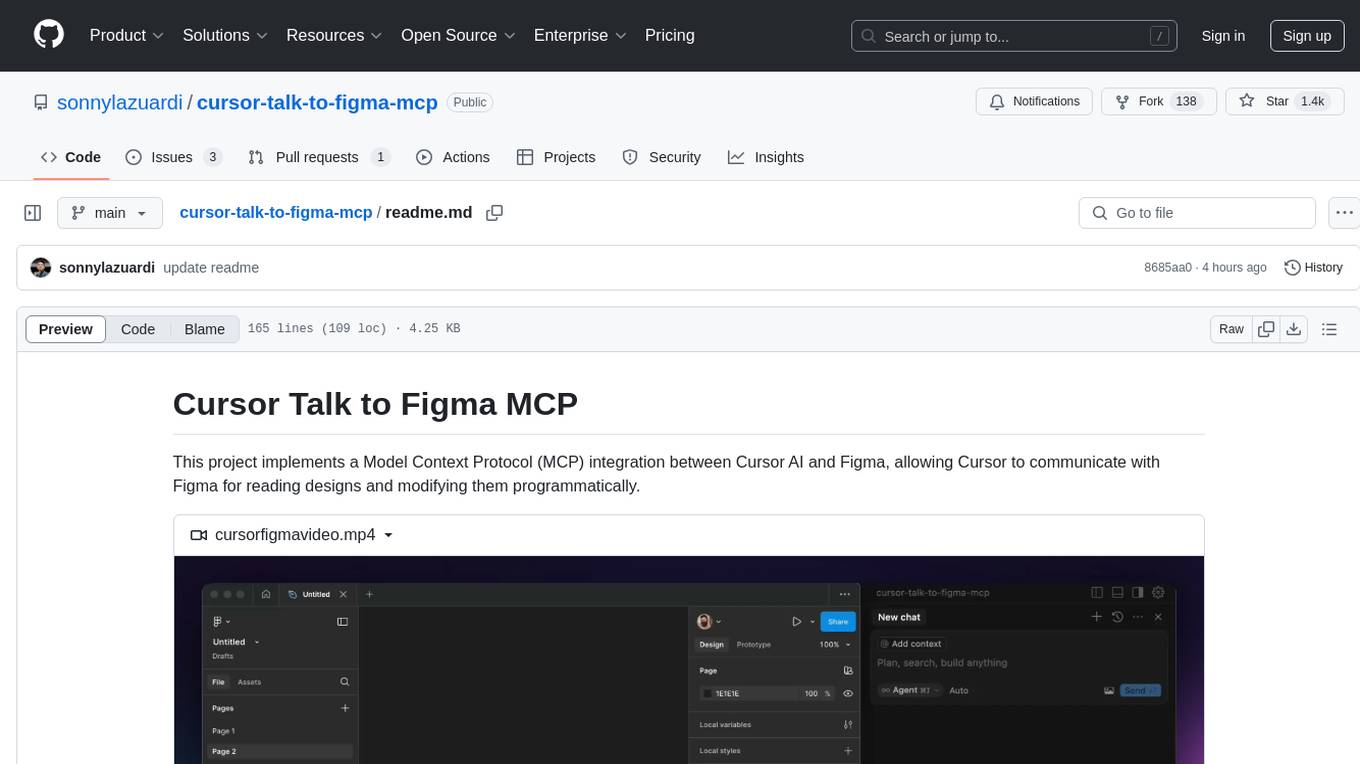Click the Sign in link

[1223, 36]
